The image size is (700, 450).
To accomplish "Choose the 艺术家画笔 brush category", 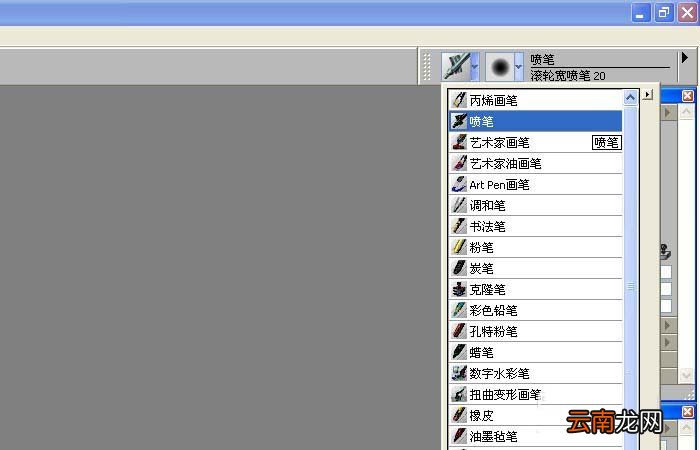I will pos(535,142).
